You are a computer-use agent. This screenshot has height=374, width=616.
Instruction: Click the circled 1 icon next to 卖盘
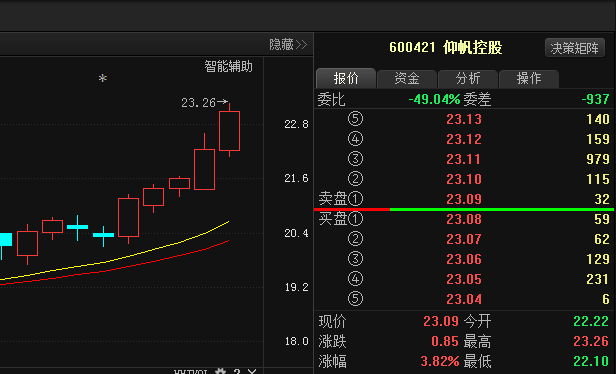[x=355, y=199]
